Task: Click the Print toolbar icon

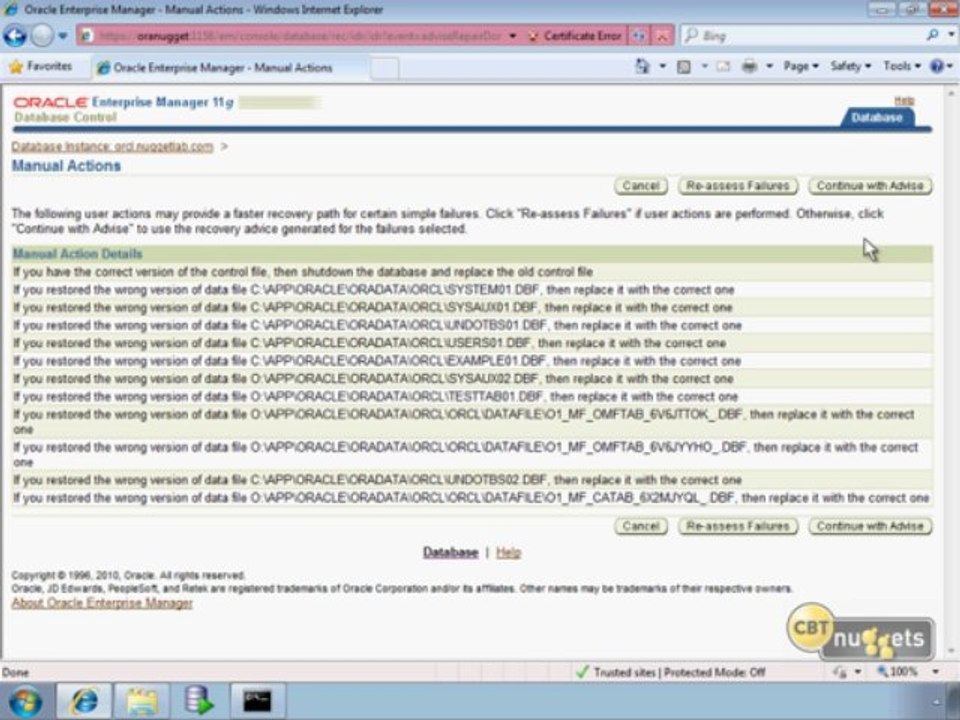Action: pyautogui.click(x=749, y=66)
